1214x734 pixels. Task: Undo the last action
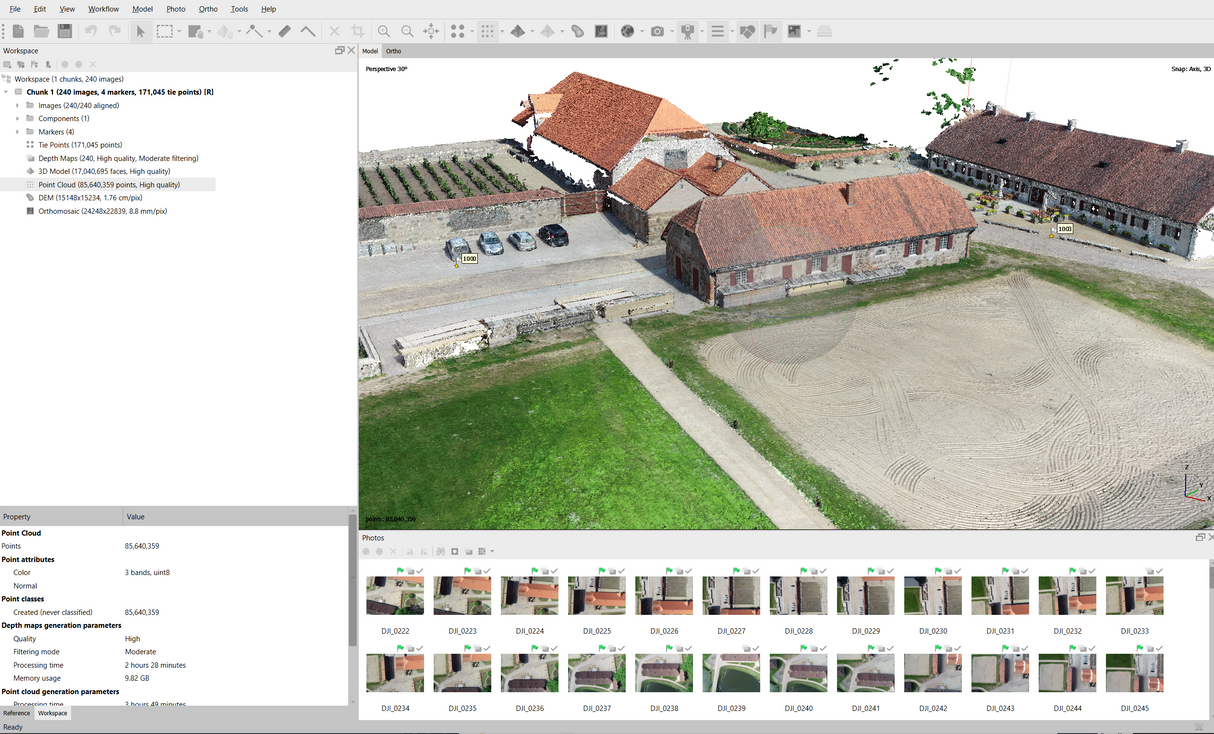(x=92, y=31)
